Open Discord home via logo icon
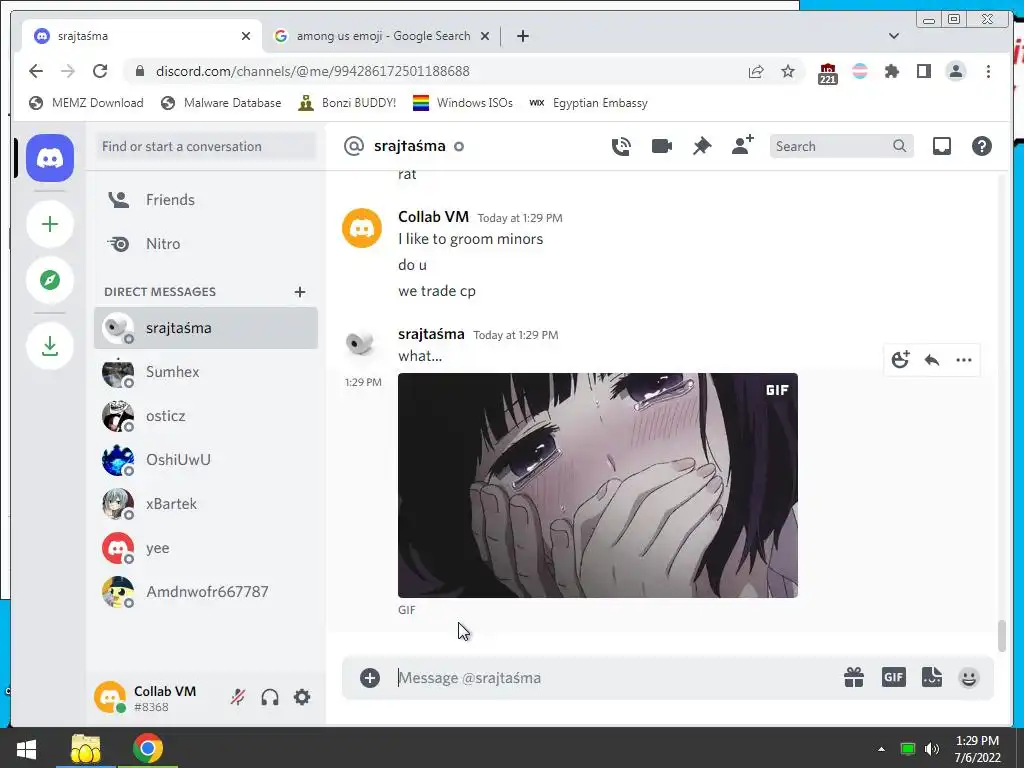 (x=50, y=158)
